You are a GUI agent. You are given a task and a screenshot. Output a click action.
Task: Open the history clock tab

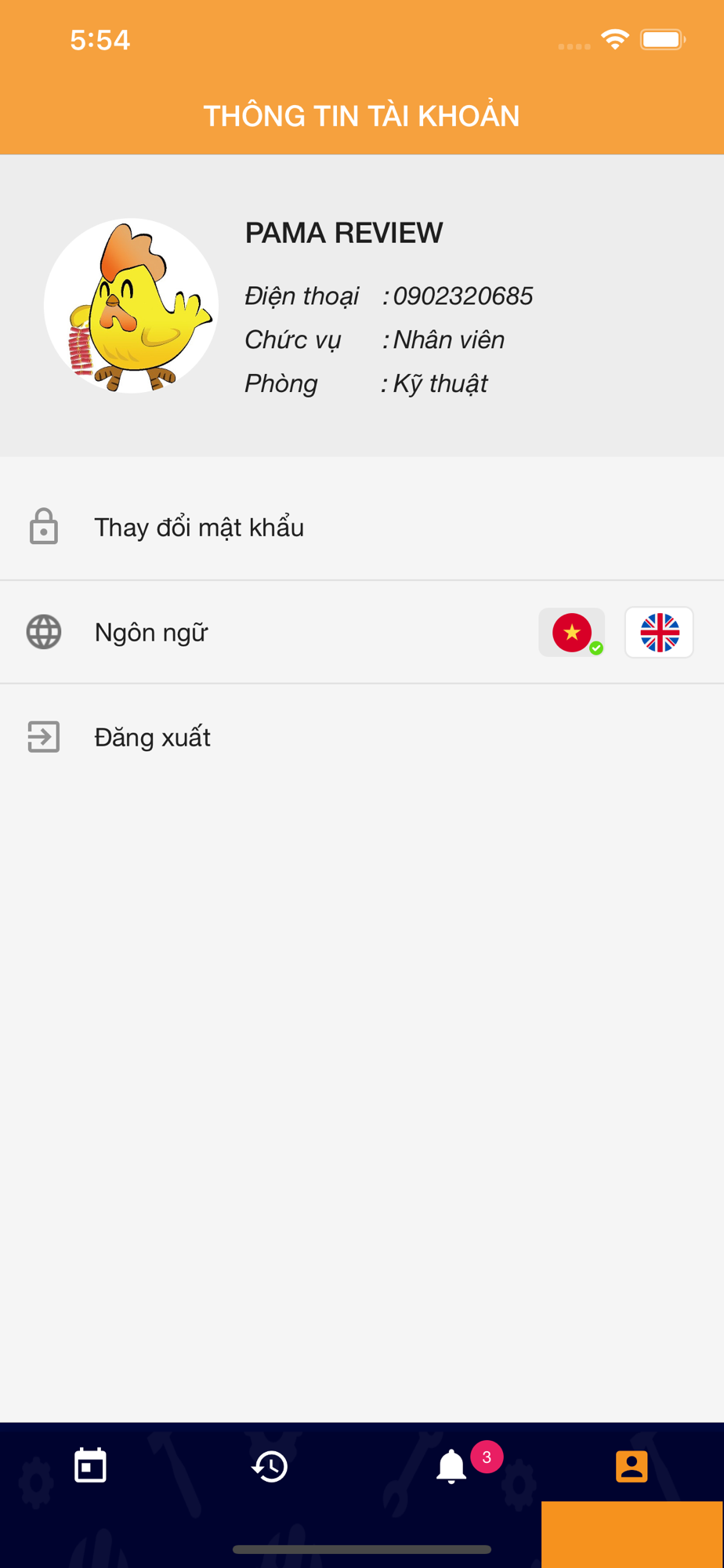[270, 1466]
